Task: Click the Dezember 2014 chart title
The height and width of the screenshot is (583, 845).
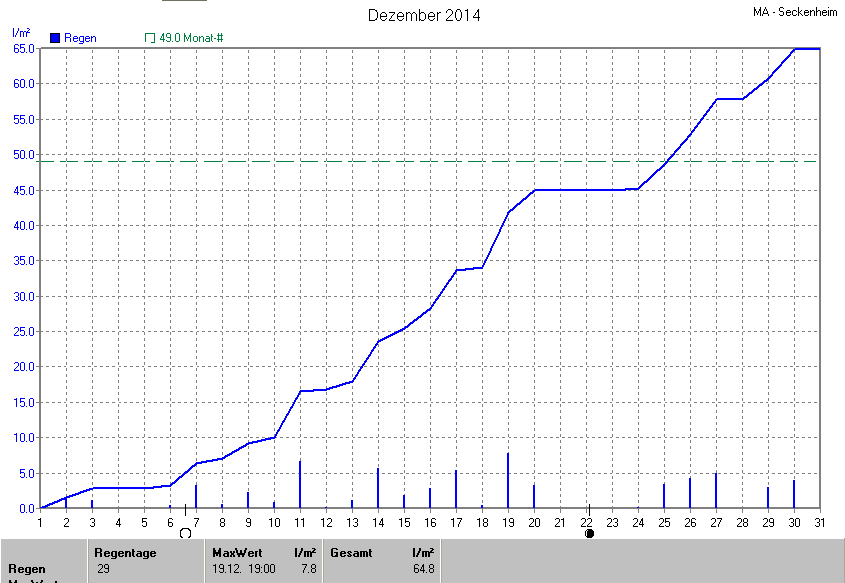Action: (424, 15)
